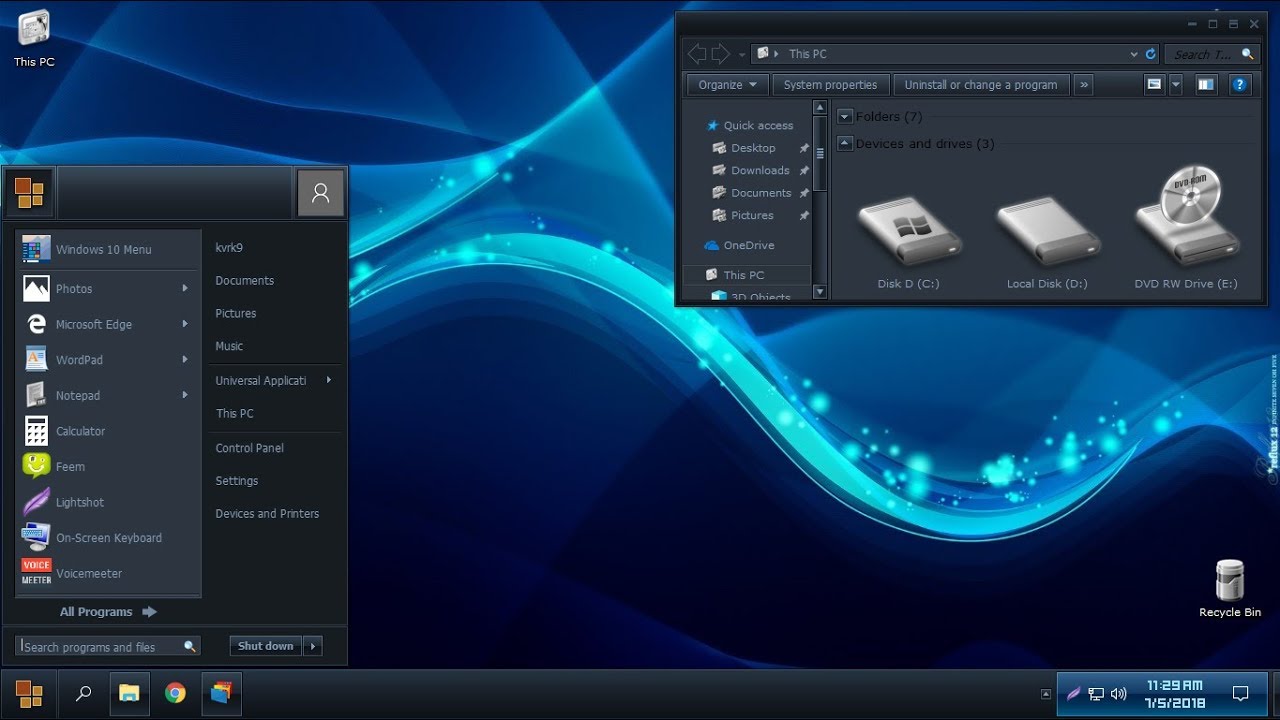Open the Shut down options arrow
Viewport: 1280px width, 720px height.
[313, 646]
